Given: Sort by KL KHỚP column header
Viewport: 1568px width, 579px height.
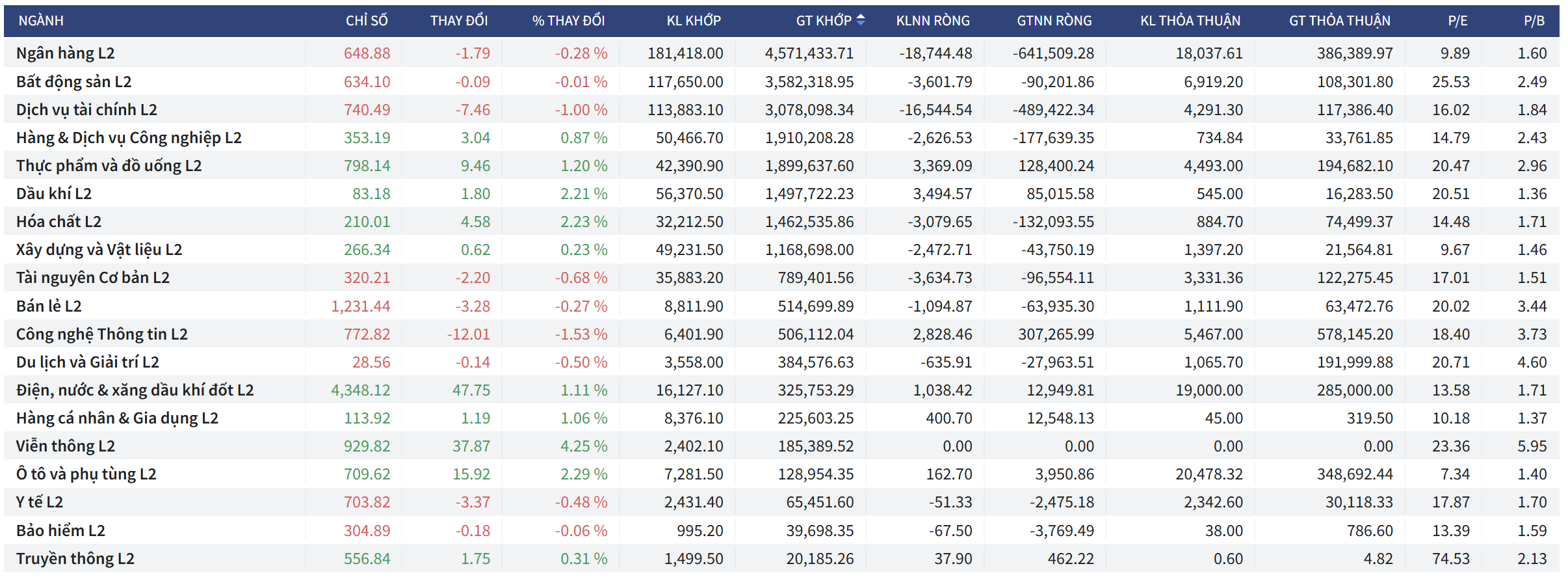Looking at the screenshot, I should [x=694, y=21].
